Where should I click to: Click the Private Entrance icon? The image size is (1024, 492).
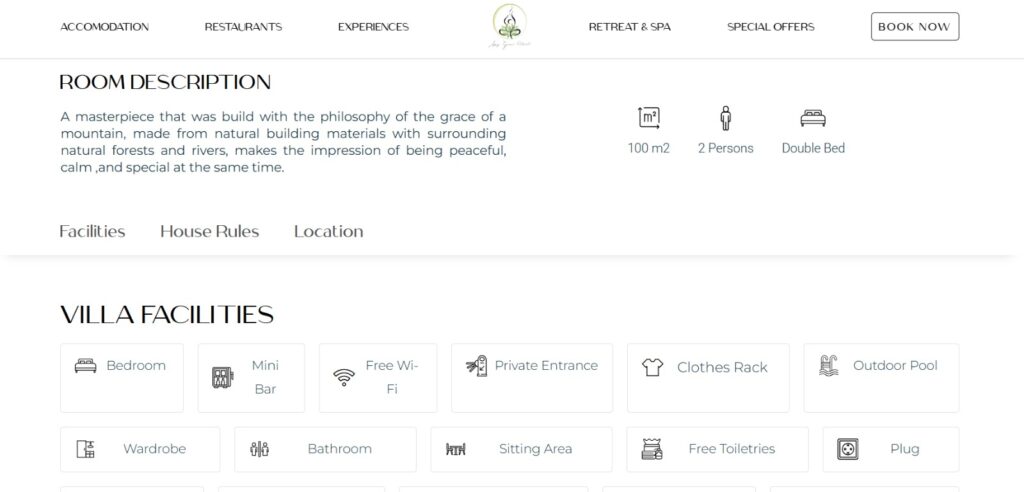[x=477, y=366]
